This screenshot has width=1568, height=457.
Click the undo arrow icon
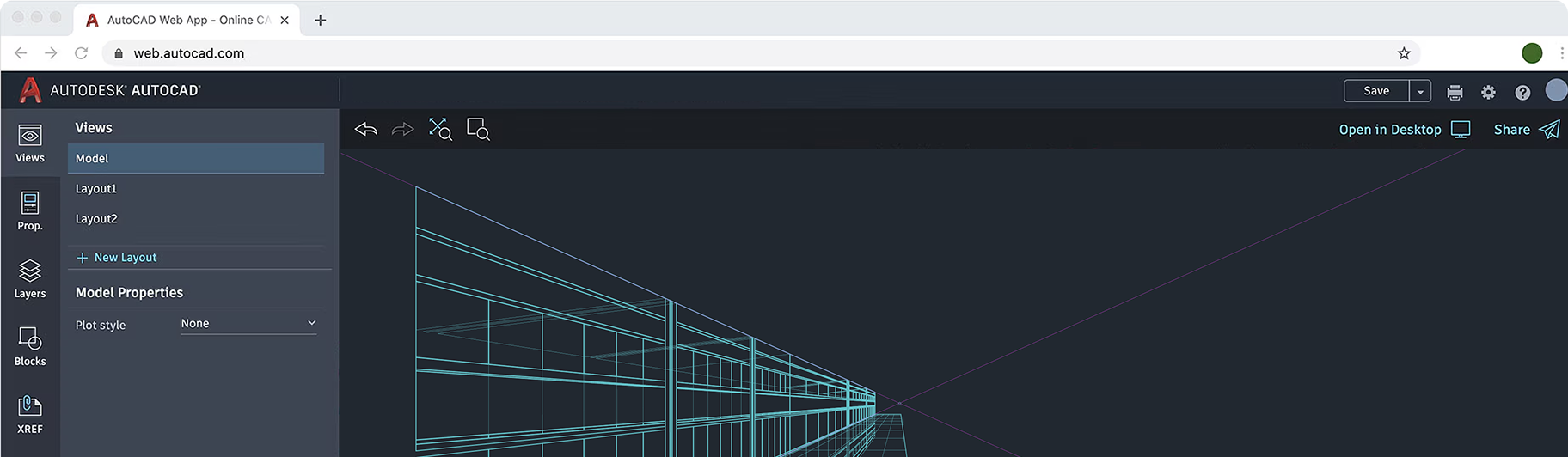366,130
